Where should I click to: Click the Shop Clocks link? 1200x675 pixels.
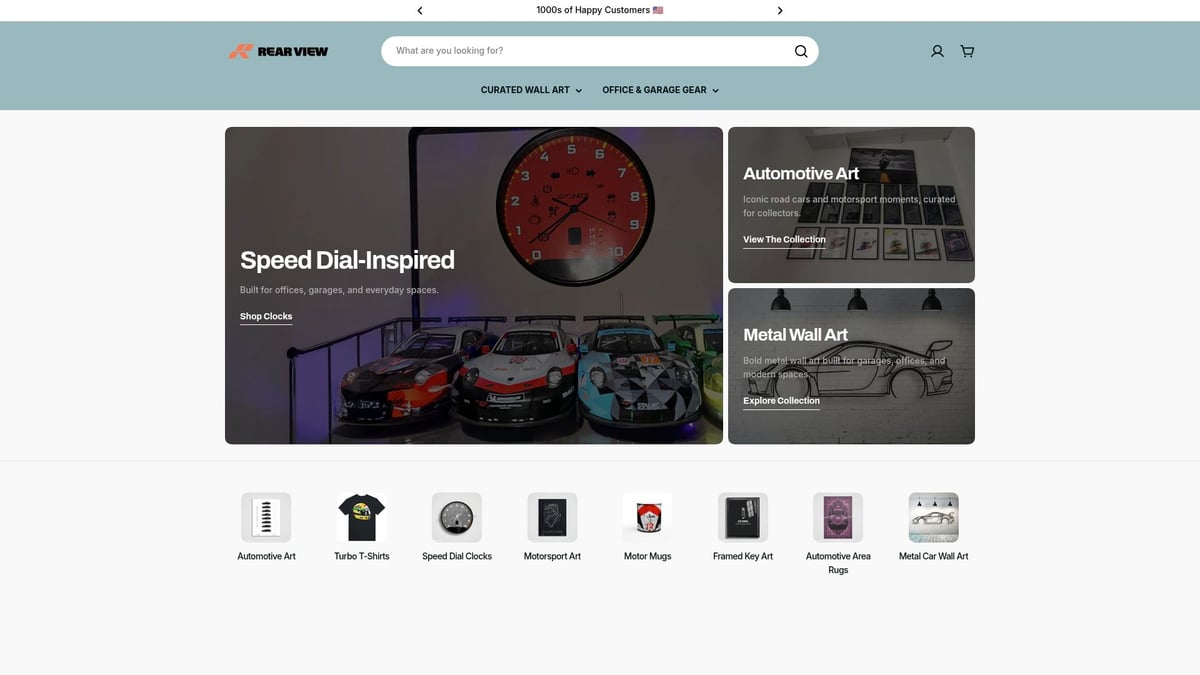click(x=266, y=316)
